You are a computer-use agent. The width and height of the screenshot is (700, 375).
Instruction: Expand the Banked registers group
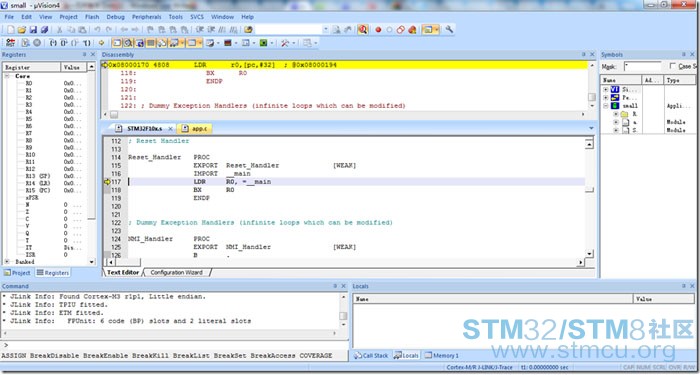pyautogui.click(x=7, y=262)
